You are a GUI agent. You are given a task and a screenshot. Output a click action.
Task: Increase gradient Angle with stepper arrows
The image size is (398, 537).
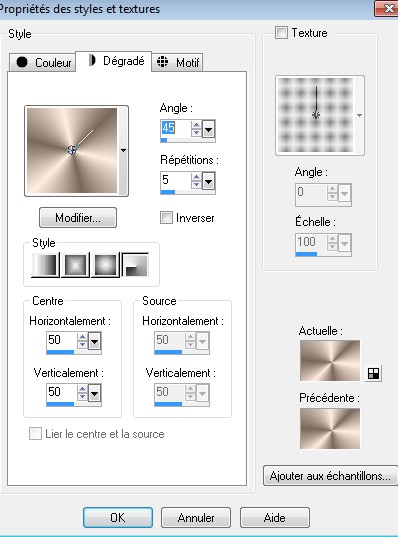196,125
